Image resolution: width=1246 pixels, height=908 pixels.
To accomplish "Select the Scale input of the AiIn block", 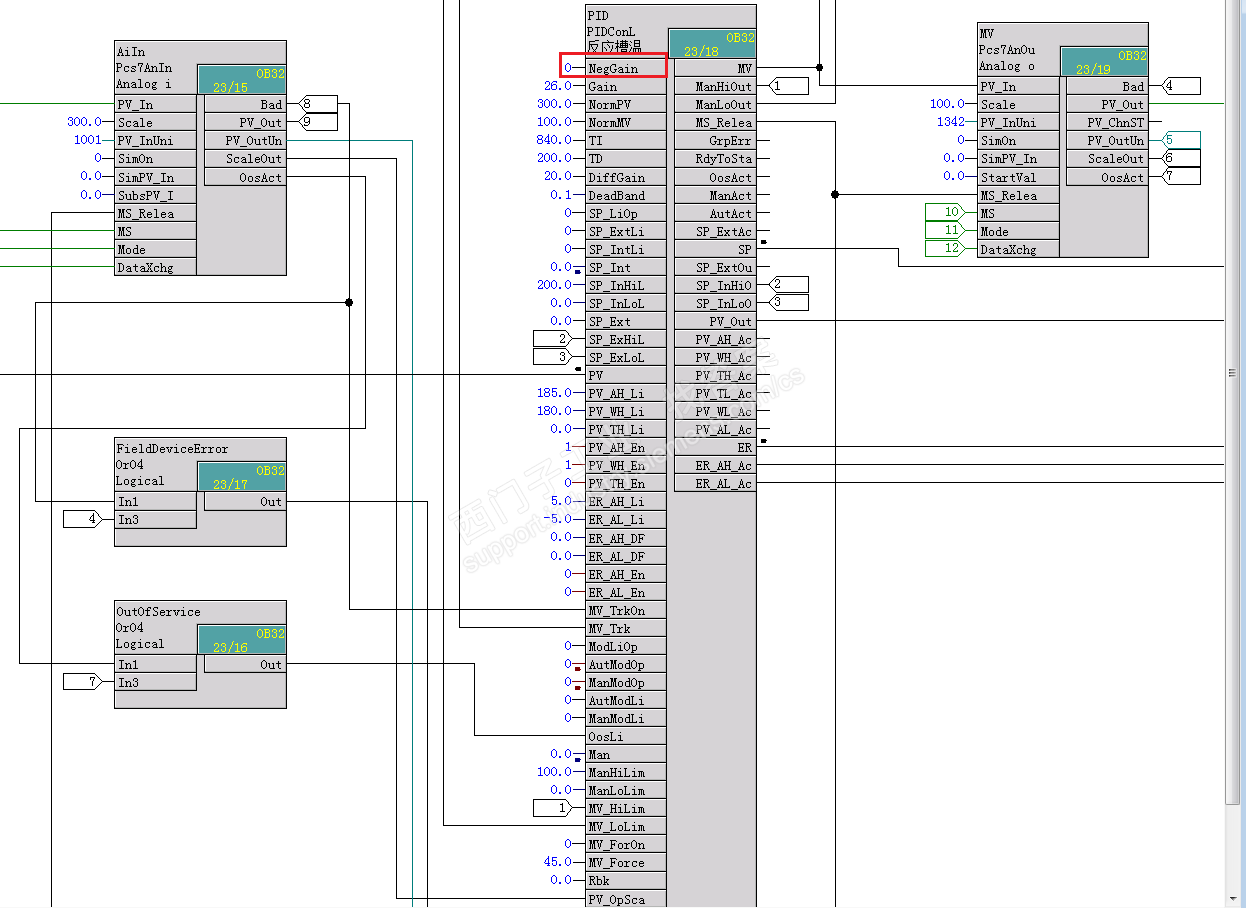I will tap(155, 122).
